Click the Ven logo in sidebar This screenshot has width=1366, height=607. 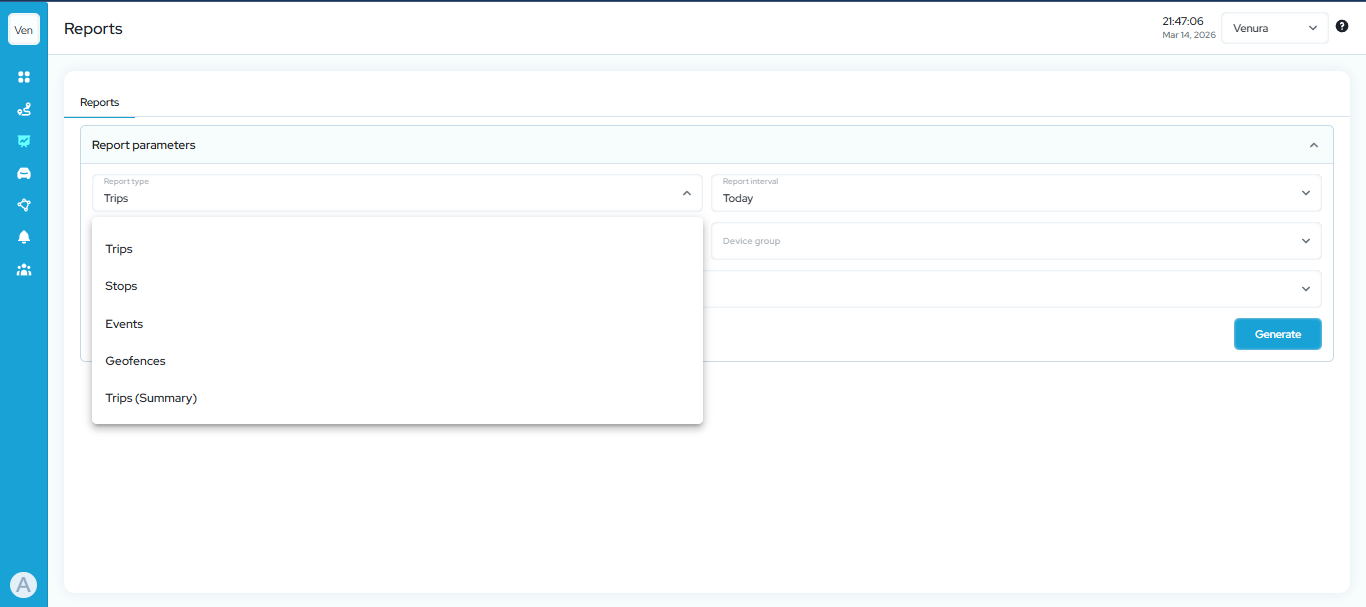tap(24, 29)
